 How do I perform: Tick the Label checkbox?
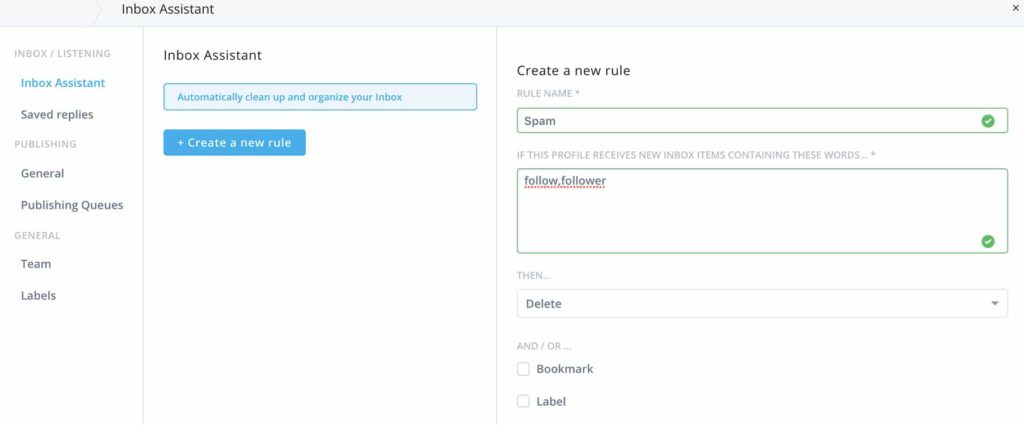tap(523, 401)
